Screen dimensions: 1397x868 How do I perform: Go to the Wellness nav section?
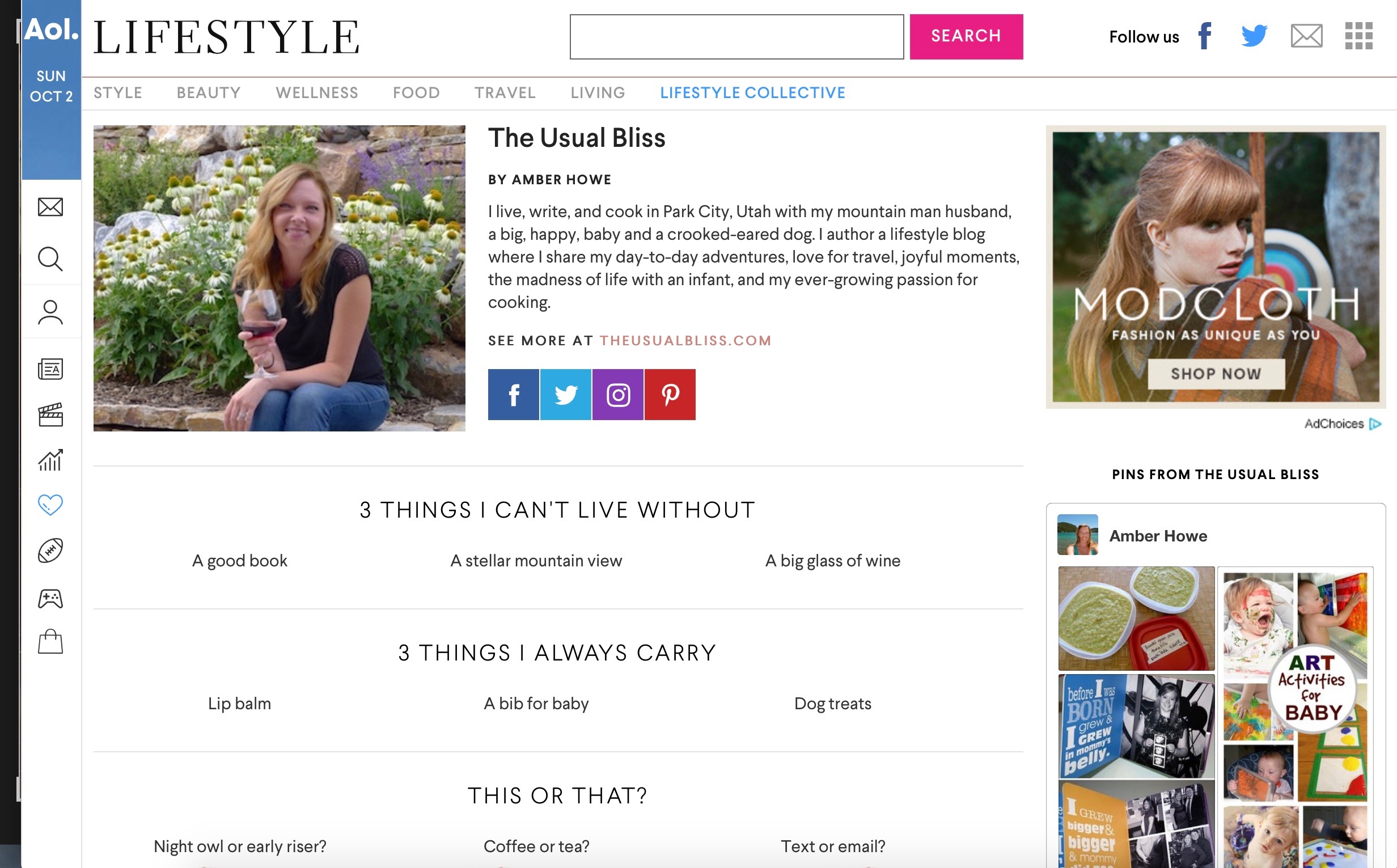click(x=317, y=93)
